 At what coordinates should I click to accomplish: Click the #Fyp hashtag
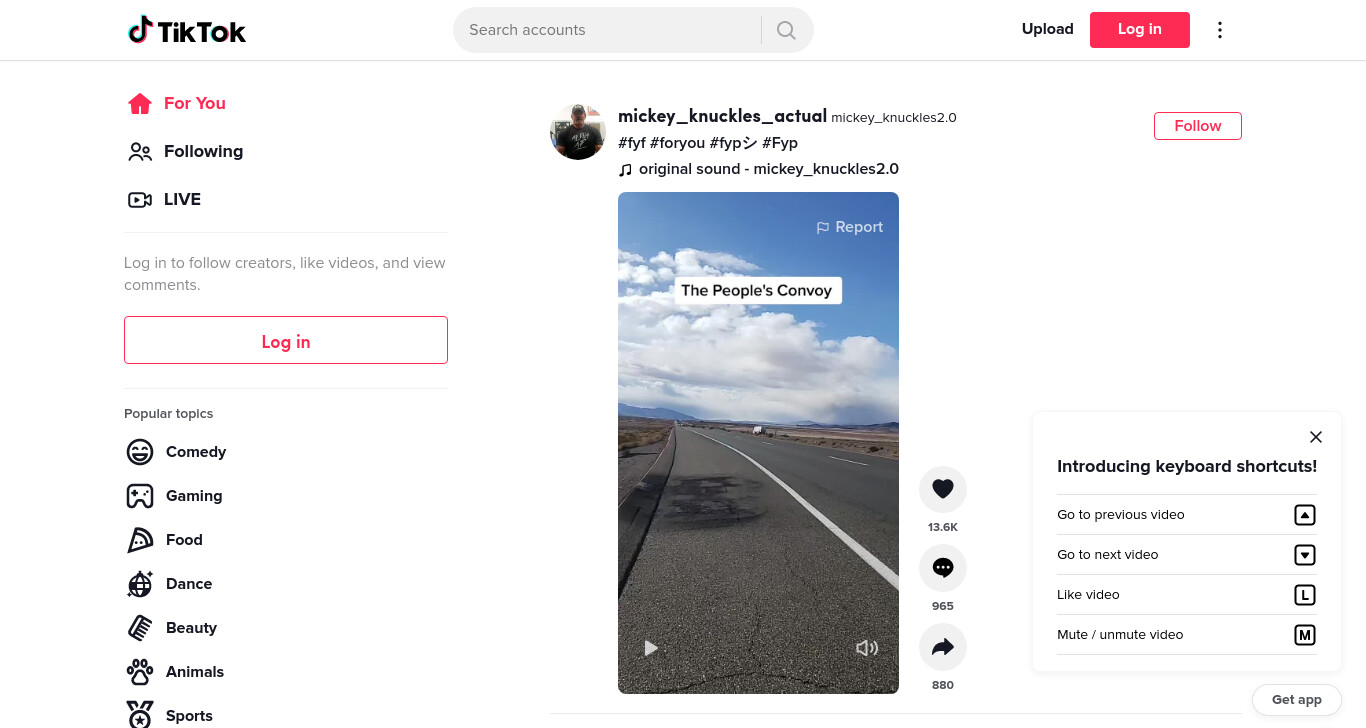780,143
